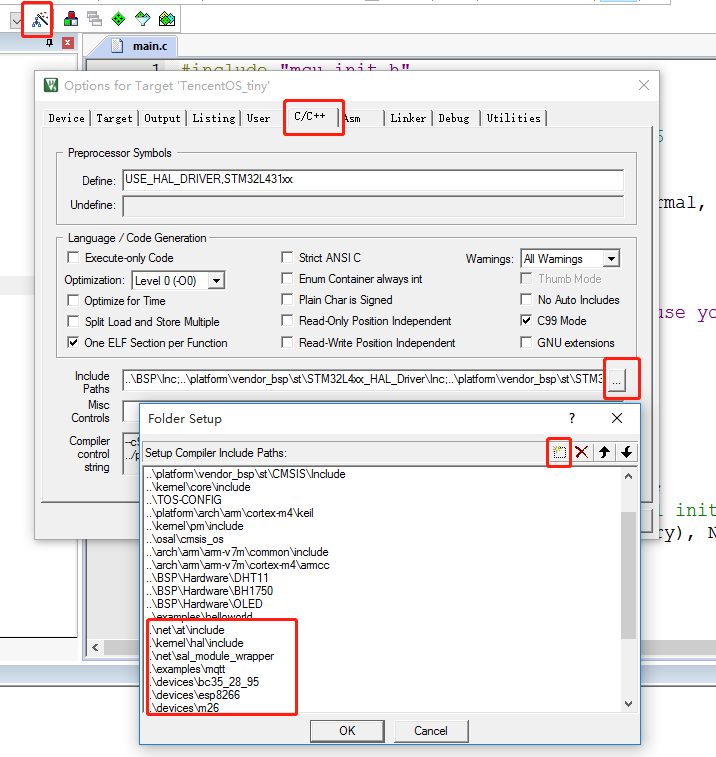Viewport: 716px width, 757px height.
Task: Click the Manage Multi-Project Workspace icon
Action: click(94, 19)
